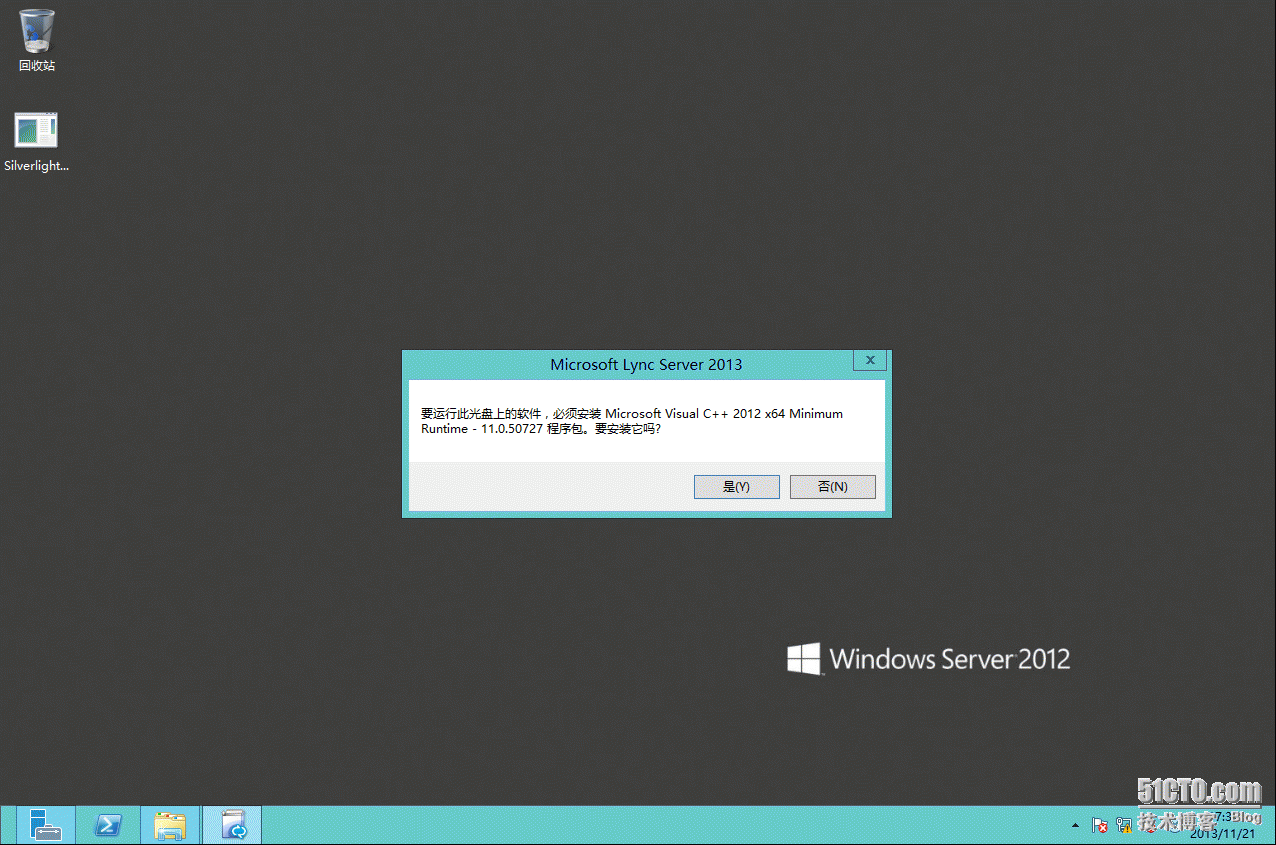Click the 否(N) button to decline installation
This screenshot has width=1276, height=845.
click(x=832, y=486)
